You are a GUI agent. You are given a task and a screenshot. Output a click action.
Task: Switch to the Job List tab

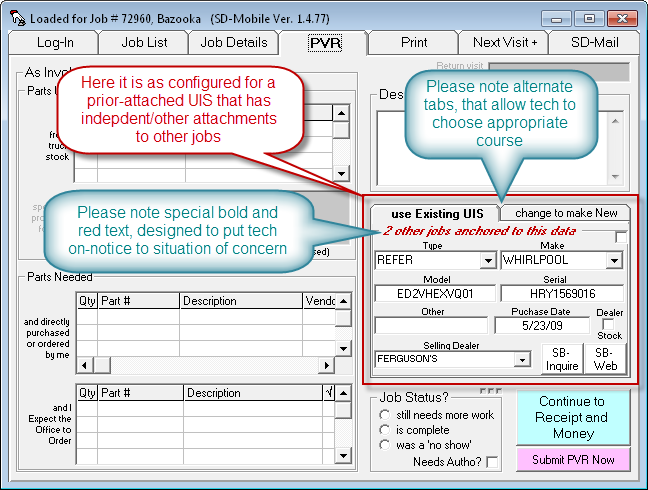(144, 42)
